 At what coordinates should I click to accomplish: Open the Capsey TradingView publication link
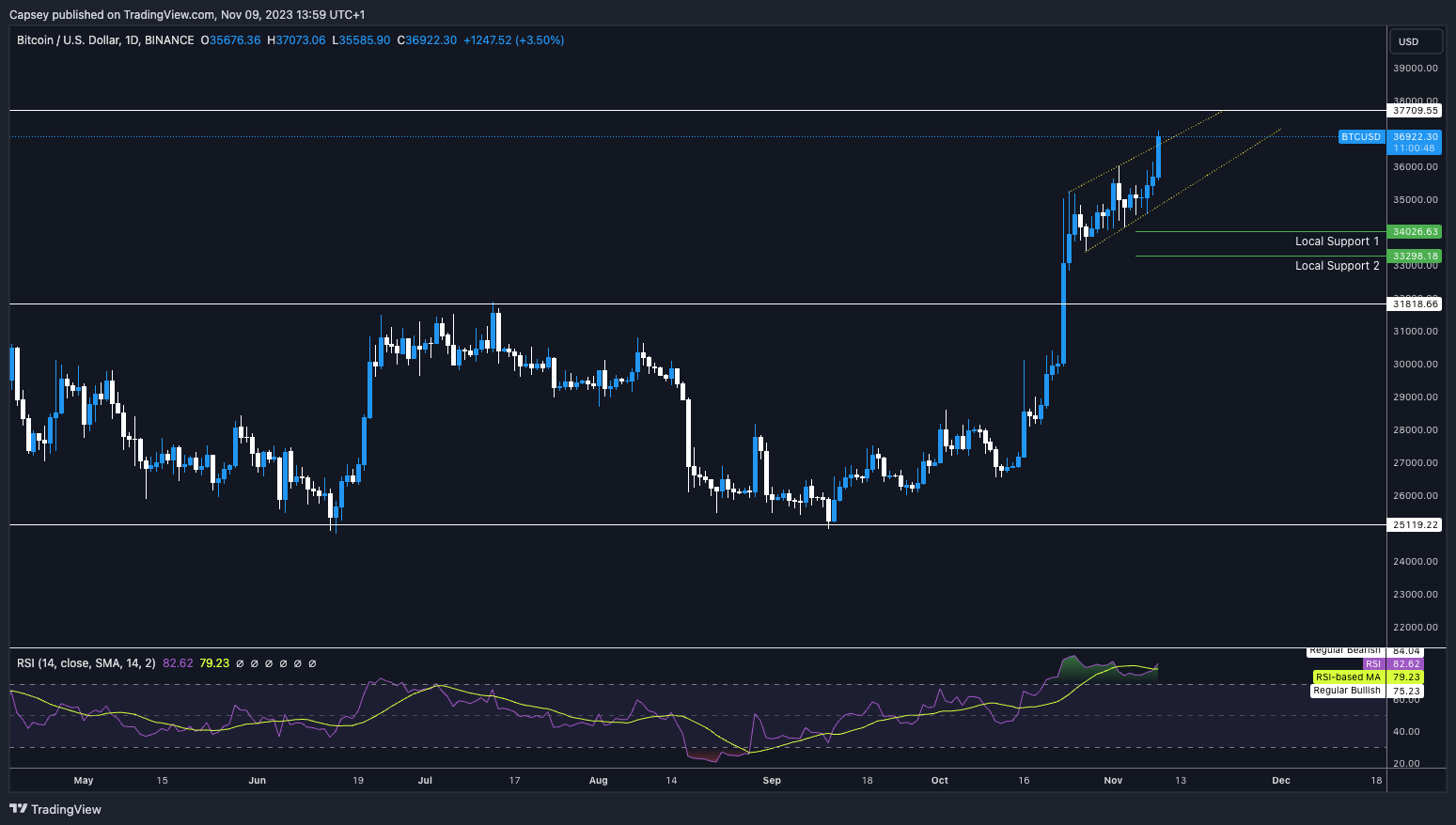[x=28, y=14]
